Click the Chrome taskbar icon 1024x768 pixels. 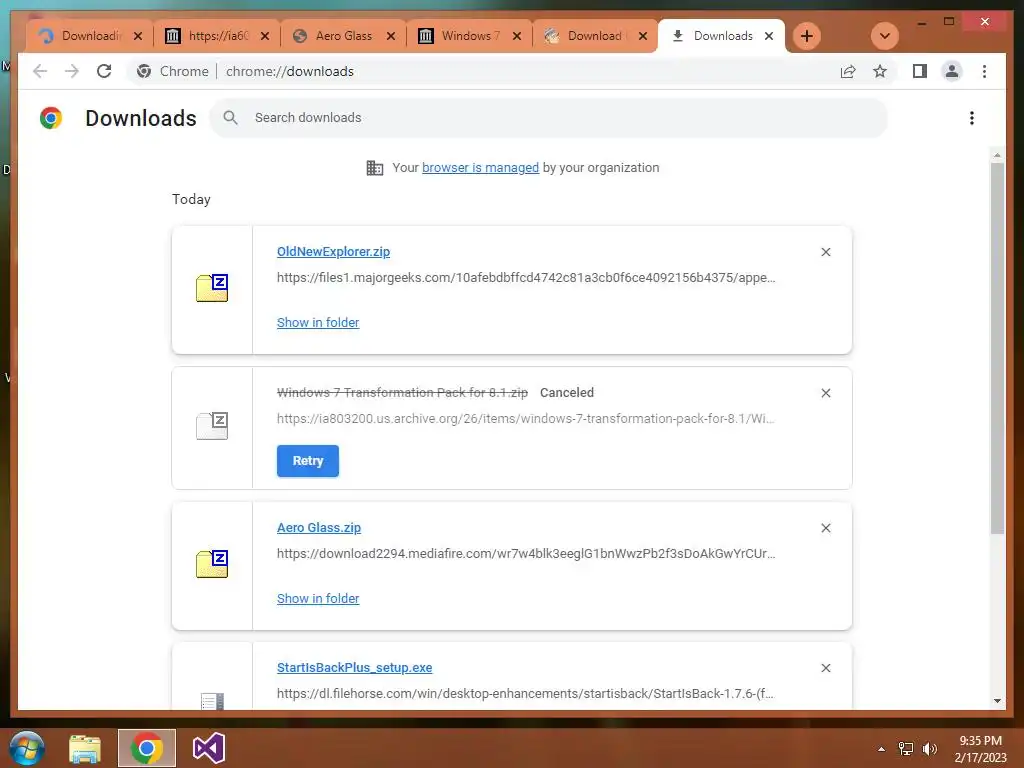point(147,748)
